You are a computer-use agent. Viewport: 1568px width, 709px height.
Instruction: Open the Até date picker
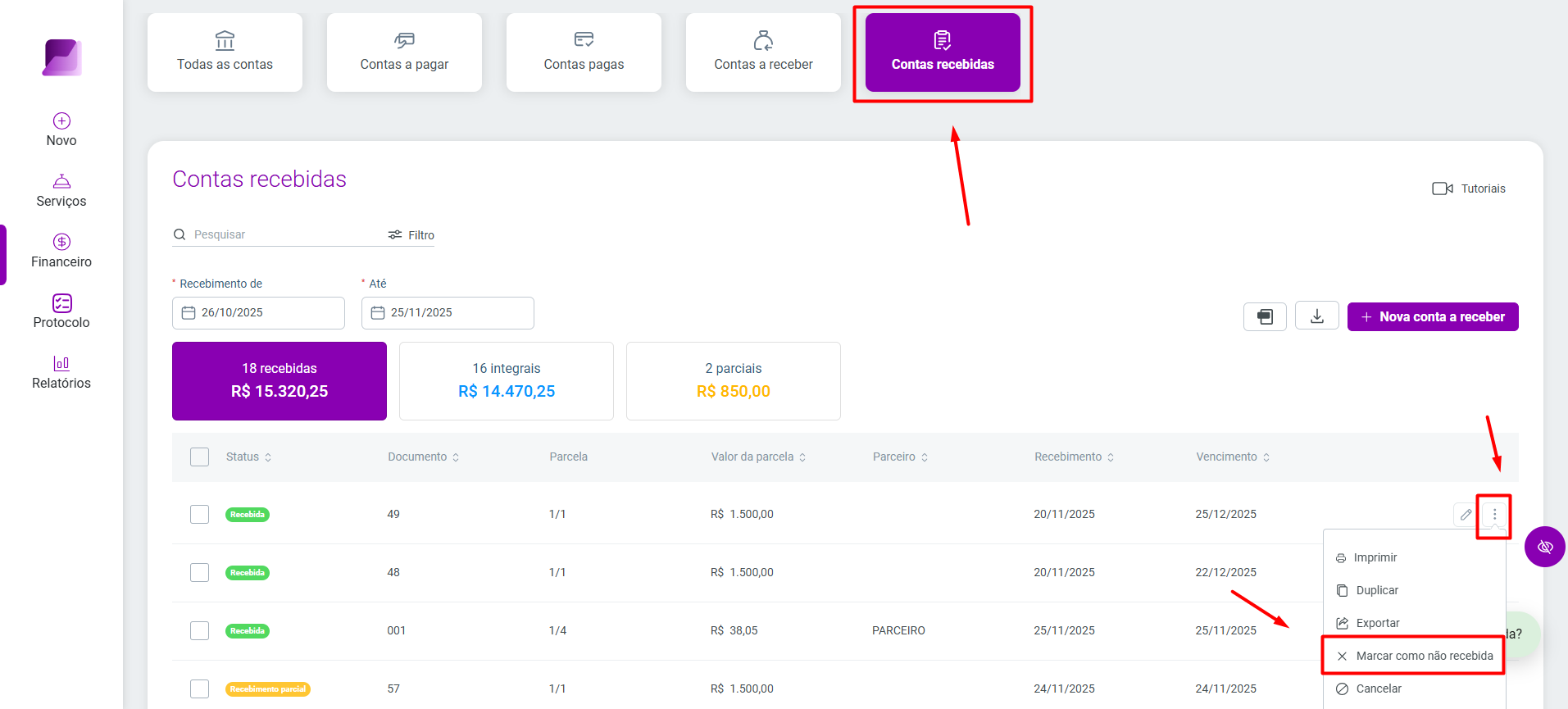(x=448, y=313)
